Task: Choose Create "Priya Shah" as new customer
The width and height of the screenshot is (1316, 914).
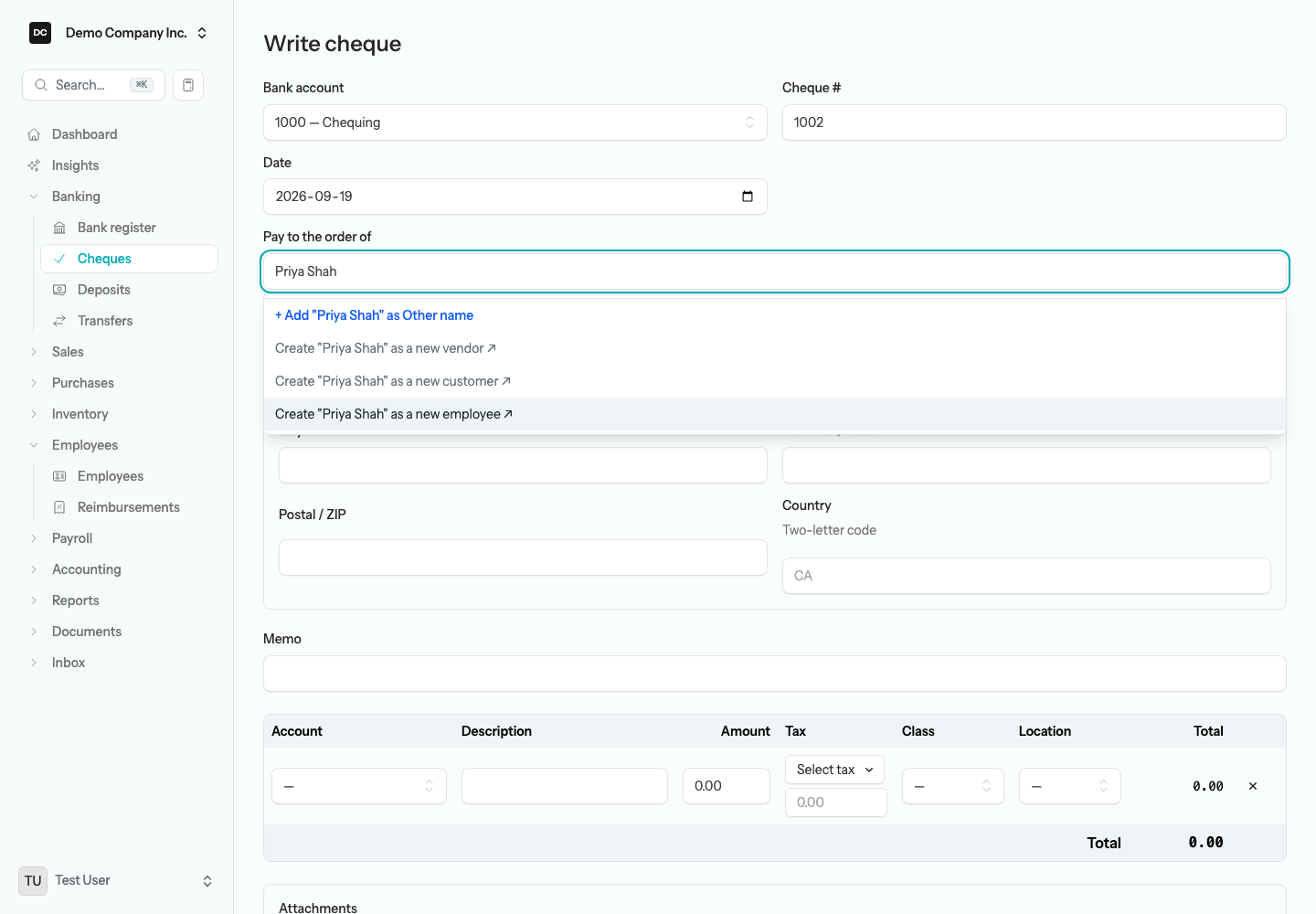Action: (x=775, y=381)
